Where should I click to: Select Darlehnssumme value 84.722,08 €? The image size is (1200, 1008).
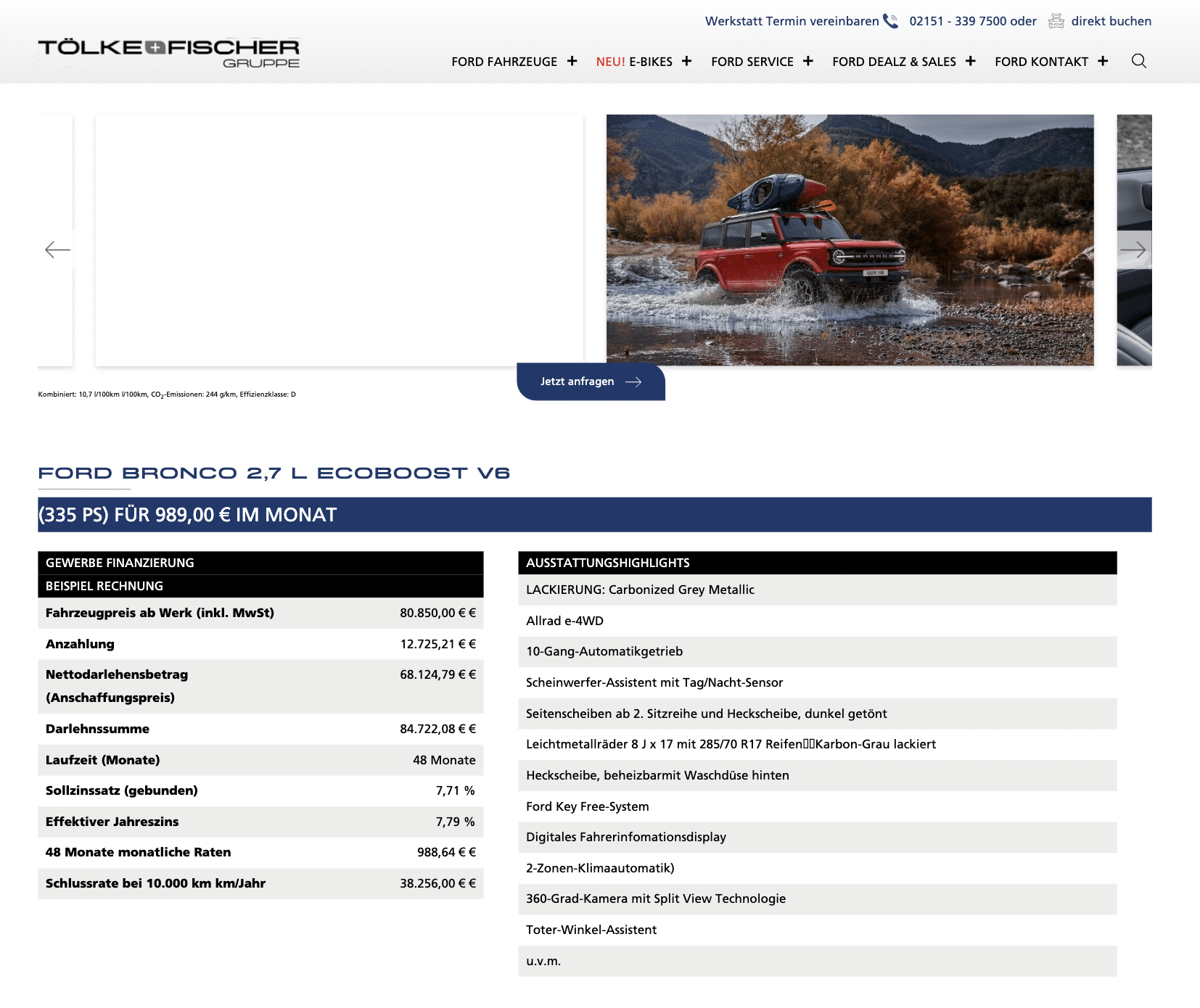click(x=437, y=729)
